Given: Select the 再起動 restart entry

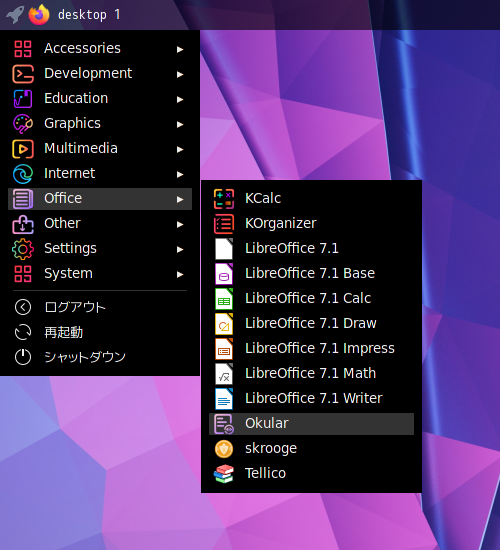Looking at the screenshot, I should pos(100,332).
